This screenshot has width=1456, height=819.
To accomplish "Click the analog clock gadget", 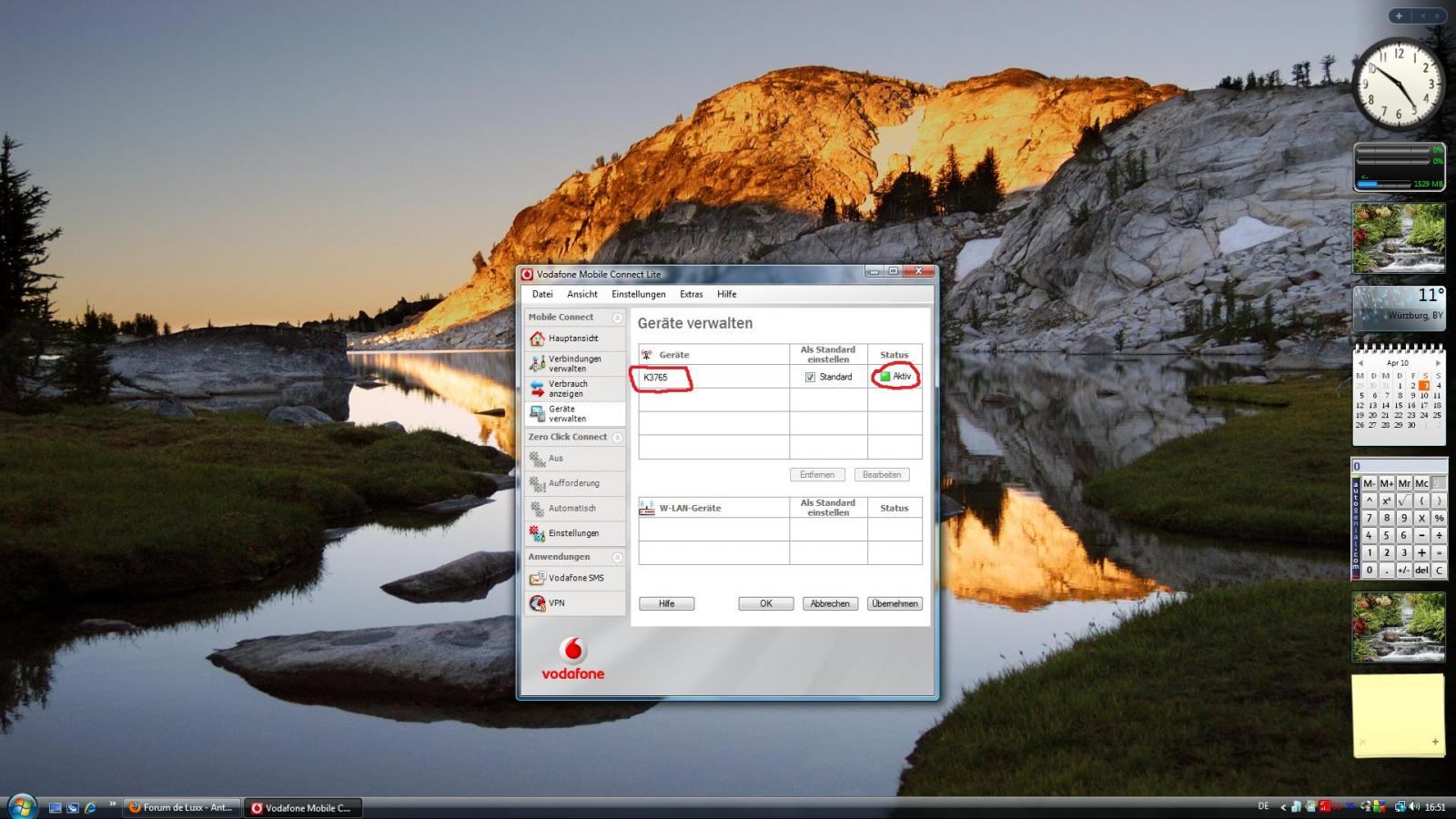I will 1399,85.
